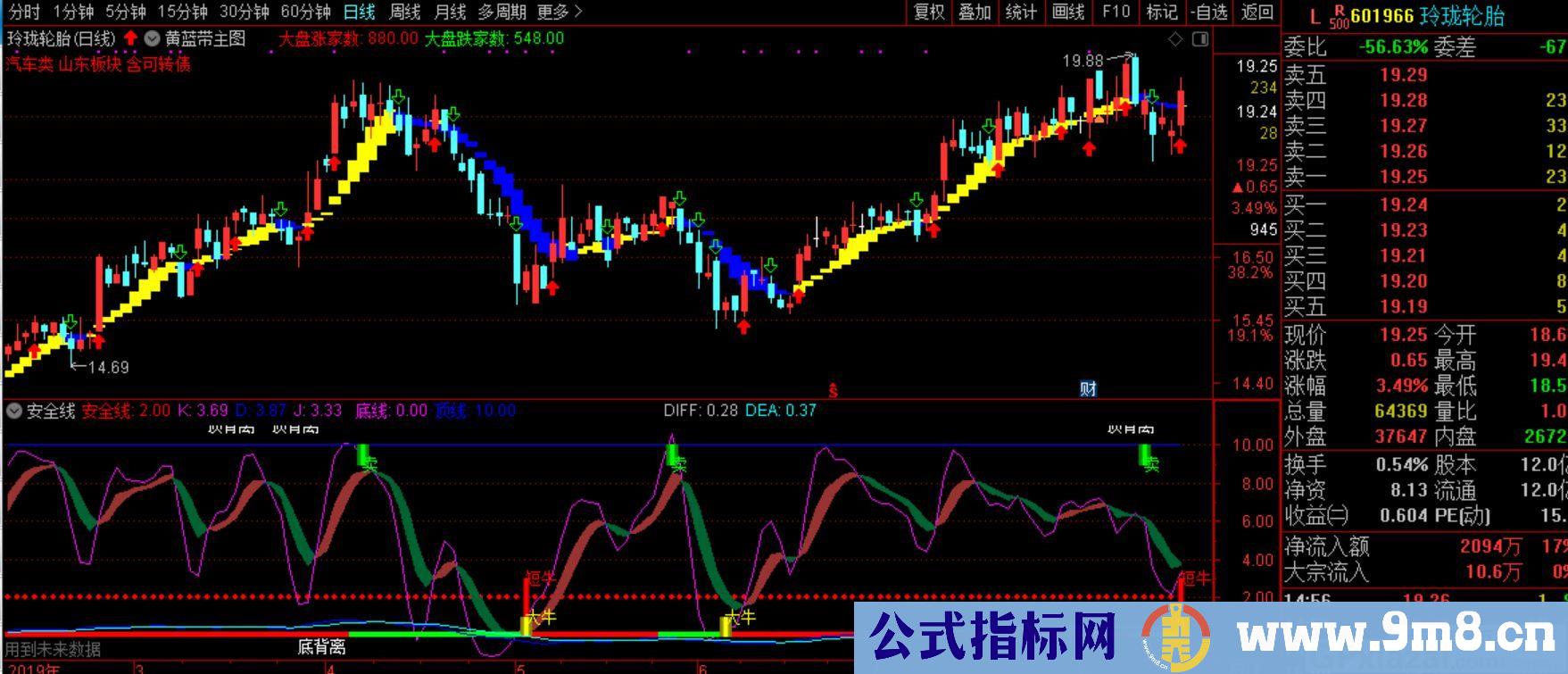Click the red $ marker on timeline
Viewport: 1568px width, 674px height.
click(833, 389)
